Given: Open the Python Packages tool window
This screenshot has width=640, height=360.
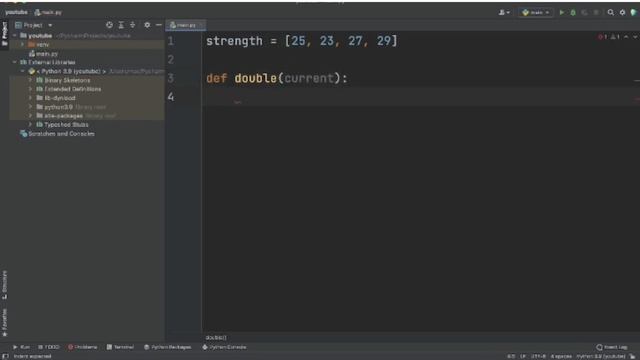Looking at the screenshot, I should coord(167,347).
